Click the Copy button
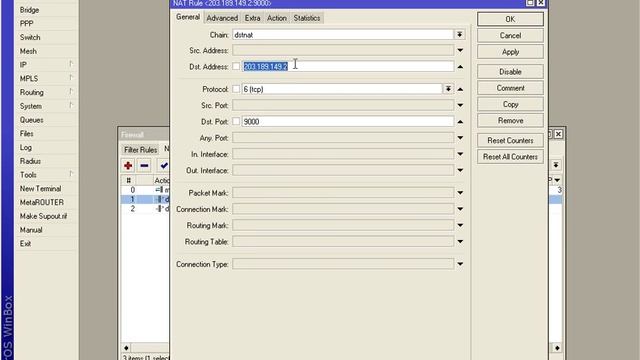This screenshot has width=640, height=360. pyautogui.click(x=510, y=104)
